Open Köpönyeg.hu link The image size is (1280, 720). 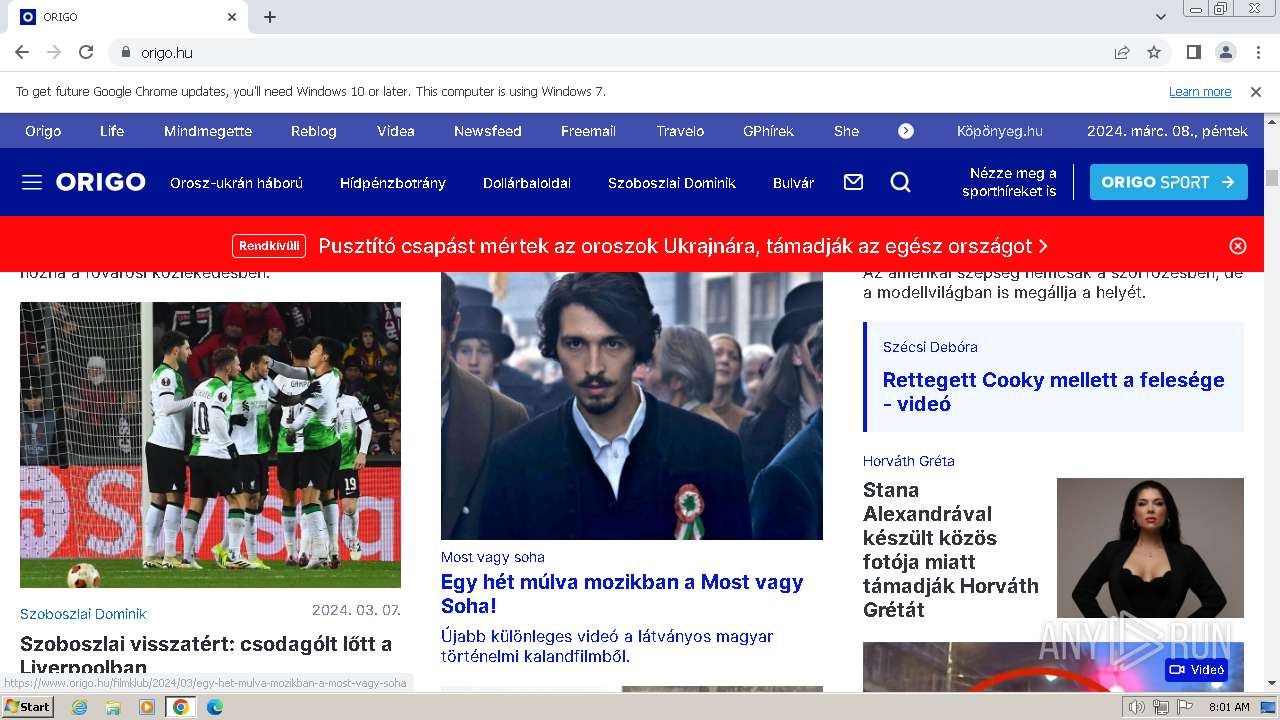(1000, 131)
